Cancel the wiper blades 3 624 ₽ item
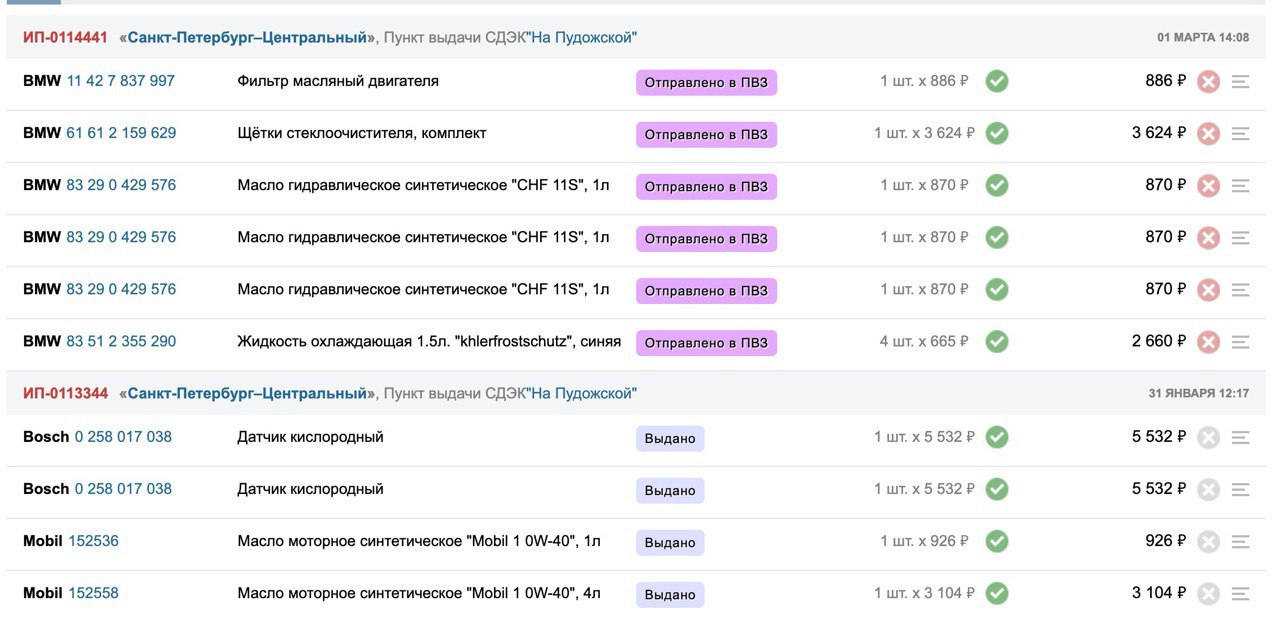The width and height of the screenshot is (1280, 619). (1209, 134)
